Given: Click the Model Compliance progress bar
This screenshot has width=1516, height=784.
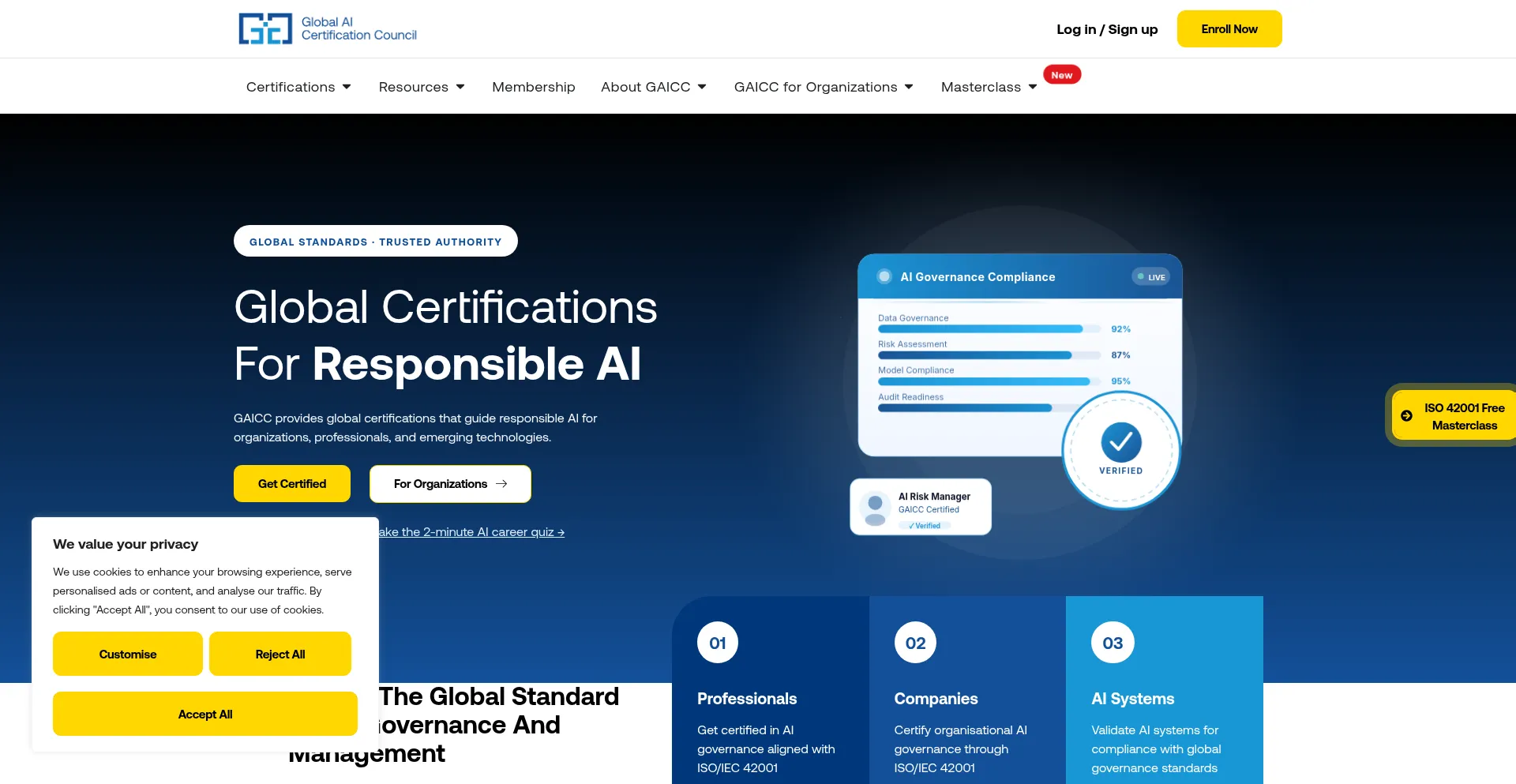Looking at the screenshot, I should pyautogui.click(x=989, y=381).
